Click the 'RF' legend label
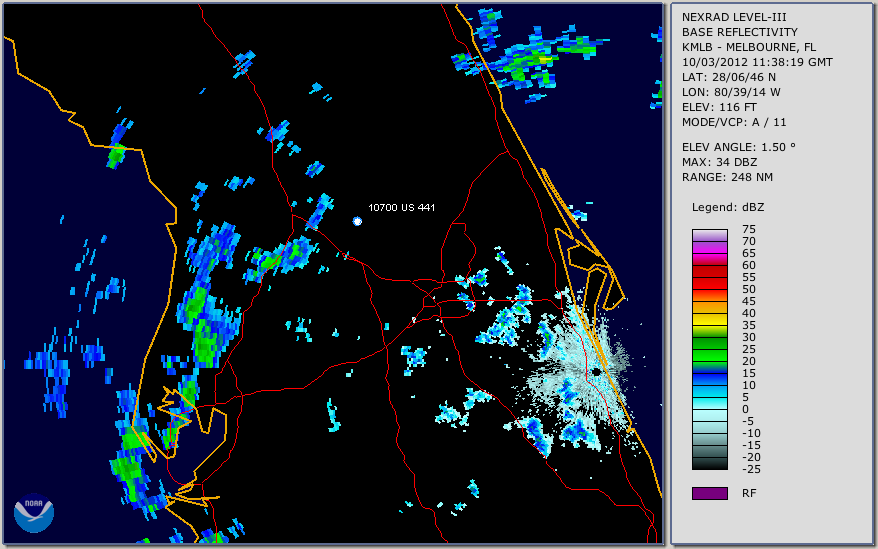 pyautogui.click(x=749, y=493)
